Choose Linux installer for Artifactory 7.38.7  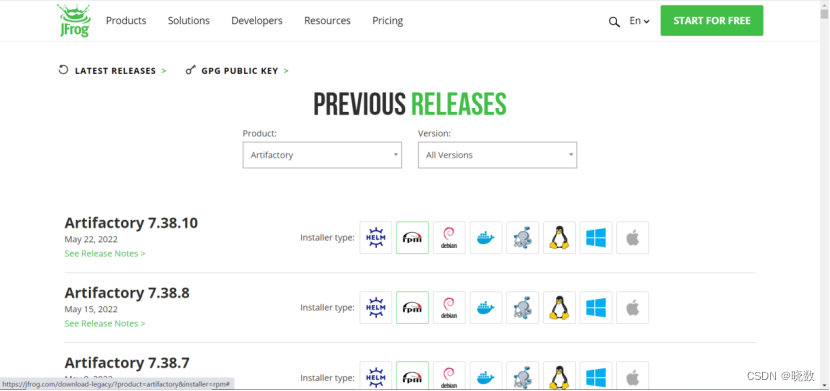click(560, 376)
